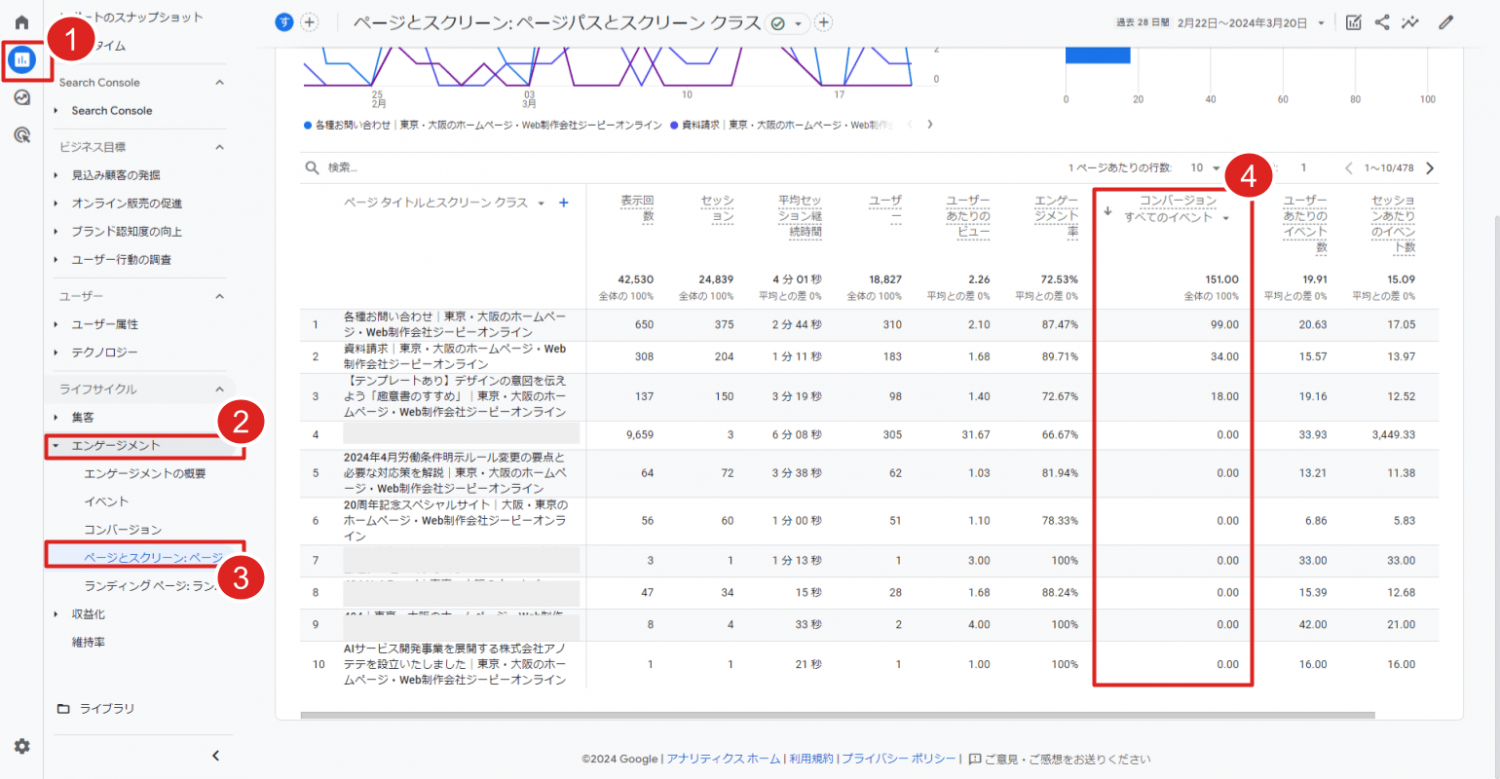The height and width of the screenshot is (779, 1500).
Task: Sort by ユーザーあたりのビュー column header
Action: (968, 216)
